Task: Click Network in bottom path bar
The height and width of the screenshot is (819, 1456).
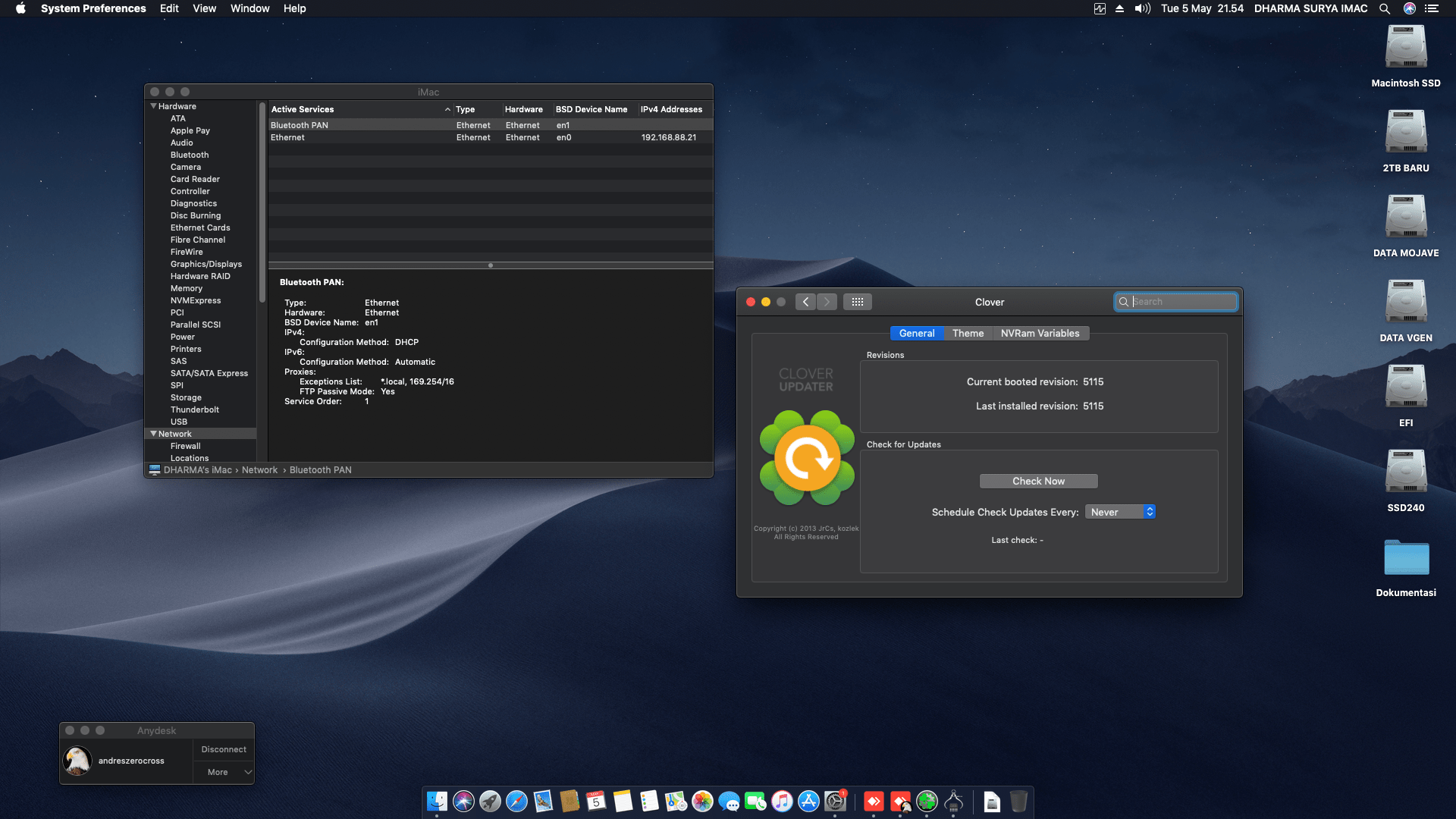Action: (259, 470)
